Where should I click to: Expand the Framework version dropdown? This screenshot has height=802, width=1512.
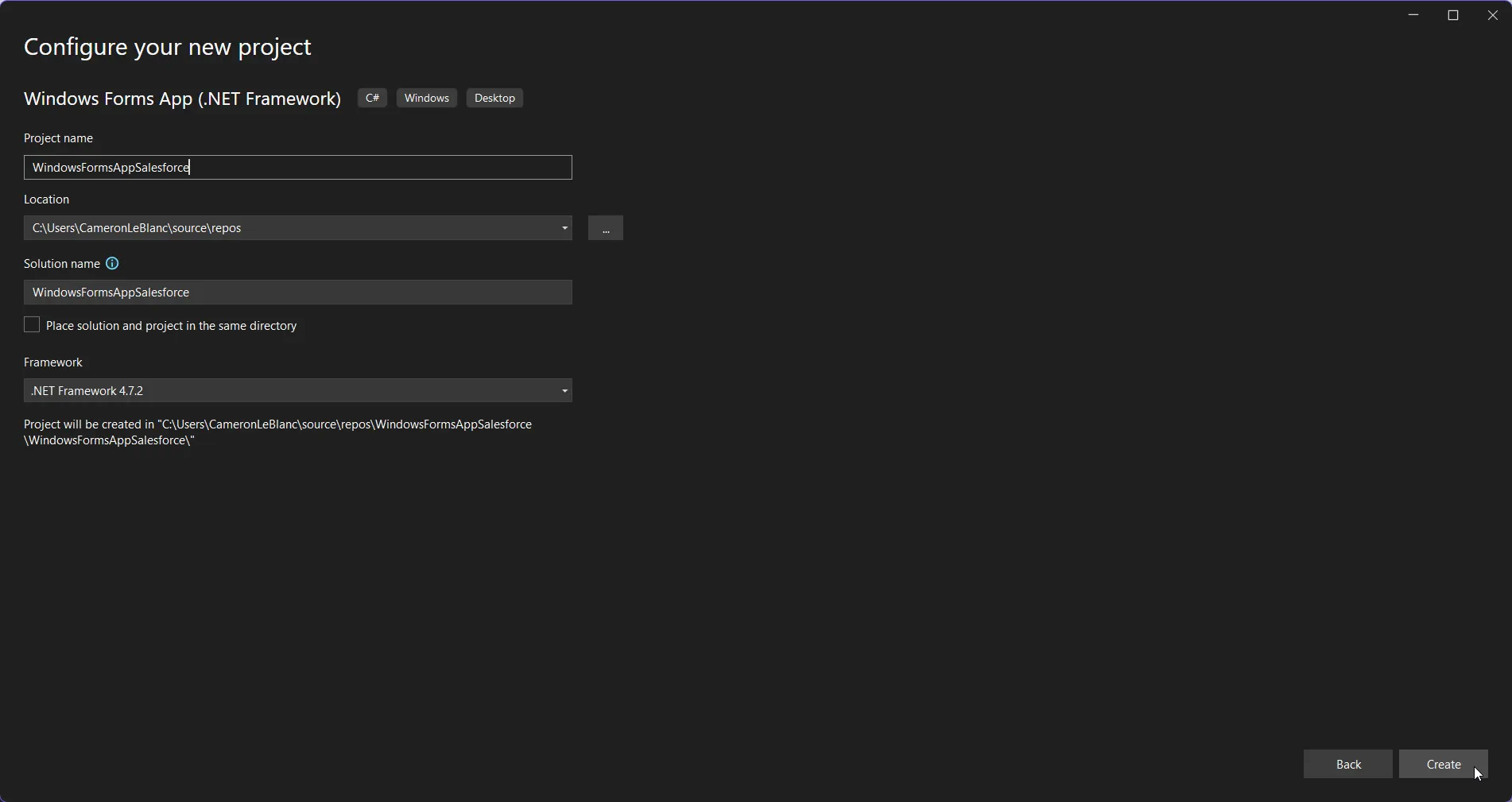click(x=564, y=391)
